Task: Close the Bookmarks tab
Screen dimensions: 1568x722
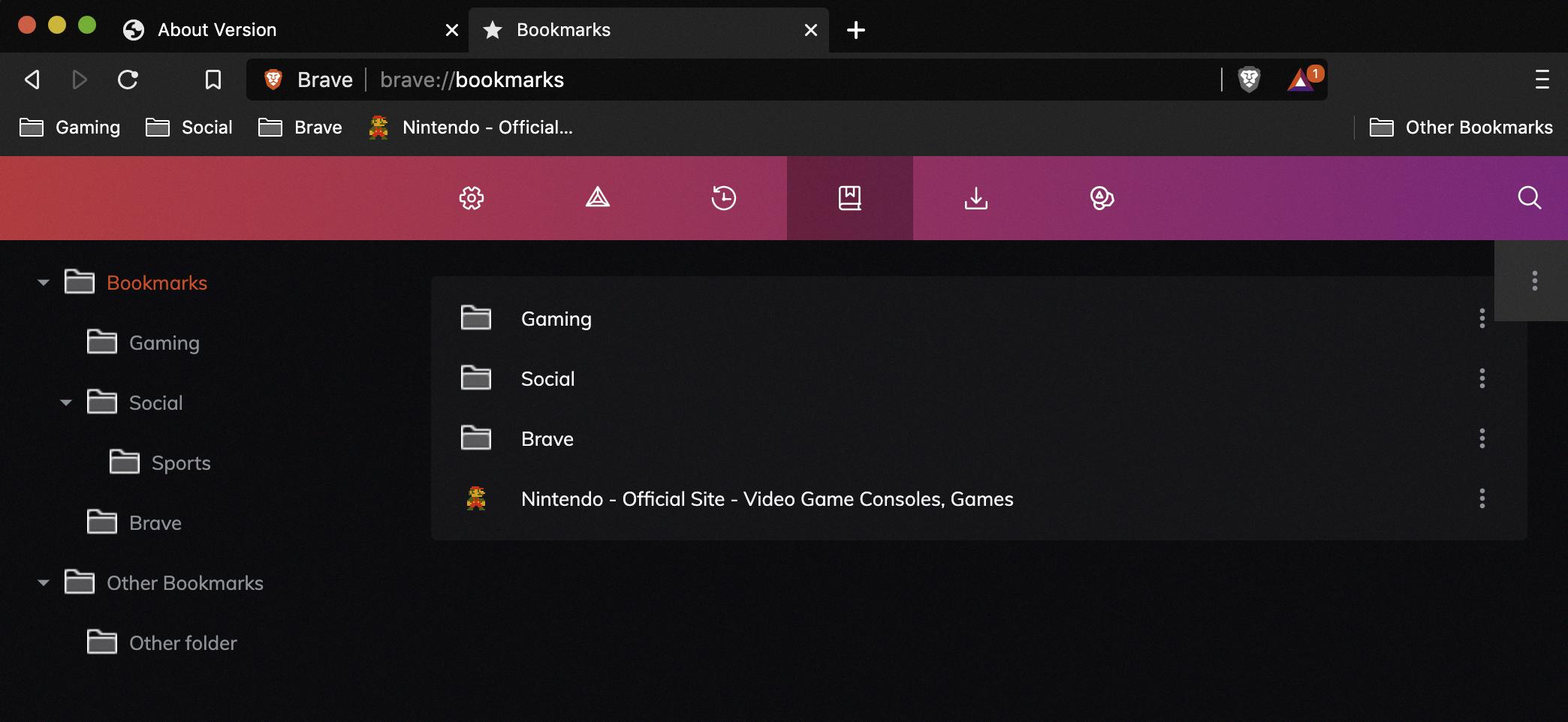Action: point(811,30)
